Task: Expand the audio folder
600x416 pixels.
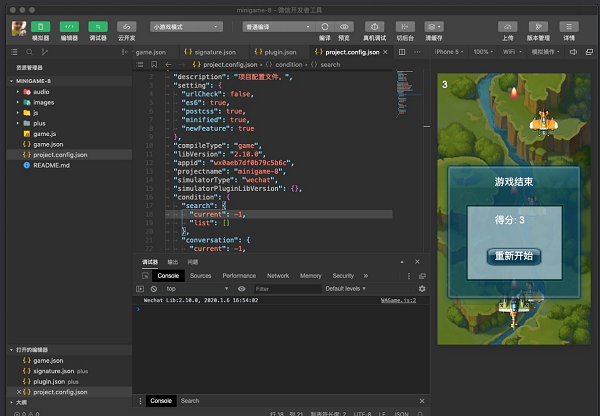Action: click(x=18, y=92)
